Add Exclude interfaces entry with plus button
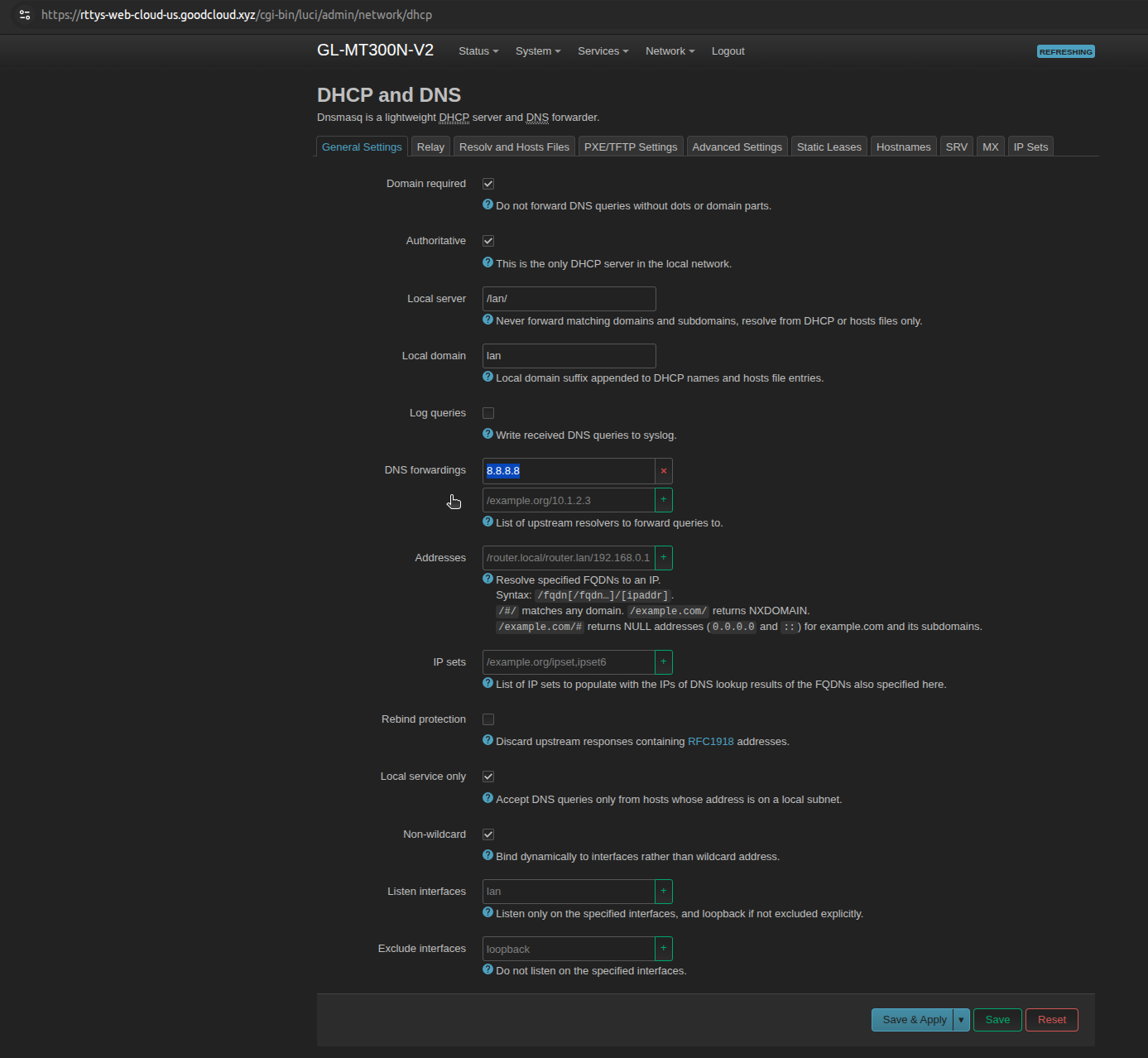The height and width of the screenshot is (1058, 1148). point(663,949)
